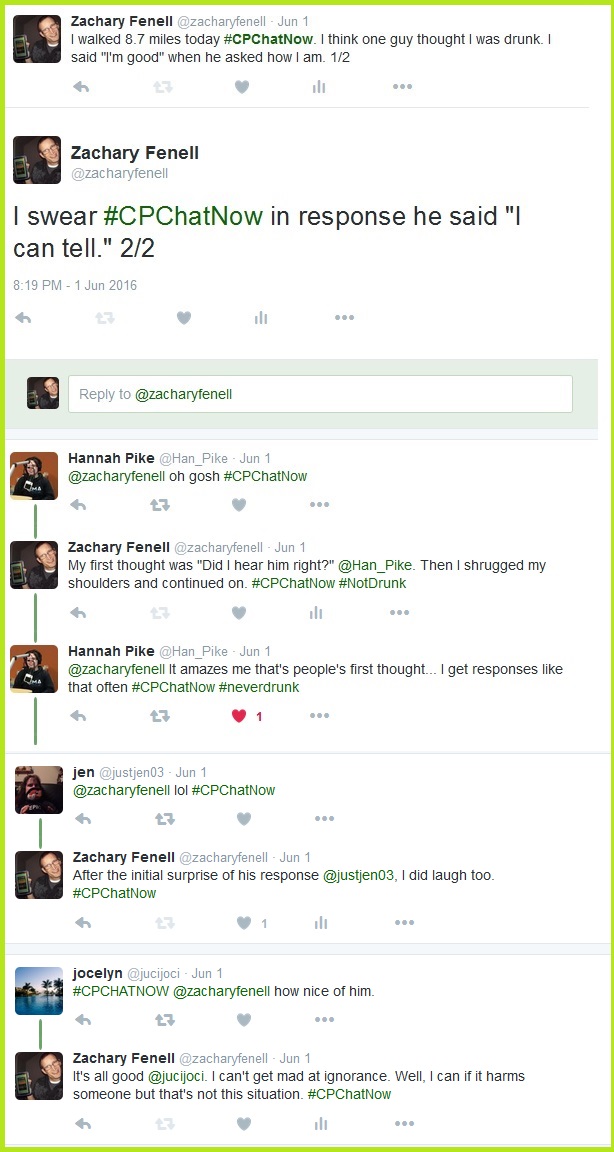Open jocelyn's profile picture thumbnail
The width and height of the screenshot is (614, 1152).
(x=38, y=990)
